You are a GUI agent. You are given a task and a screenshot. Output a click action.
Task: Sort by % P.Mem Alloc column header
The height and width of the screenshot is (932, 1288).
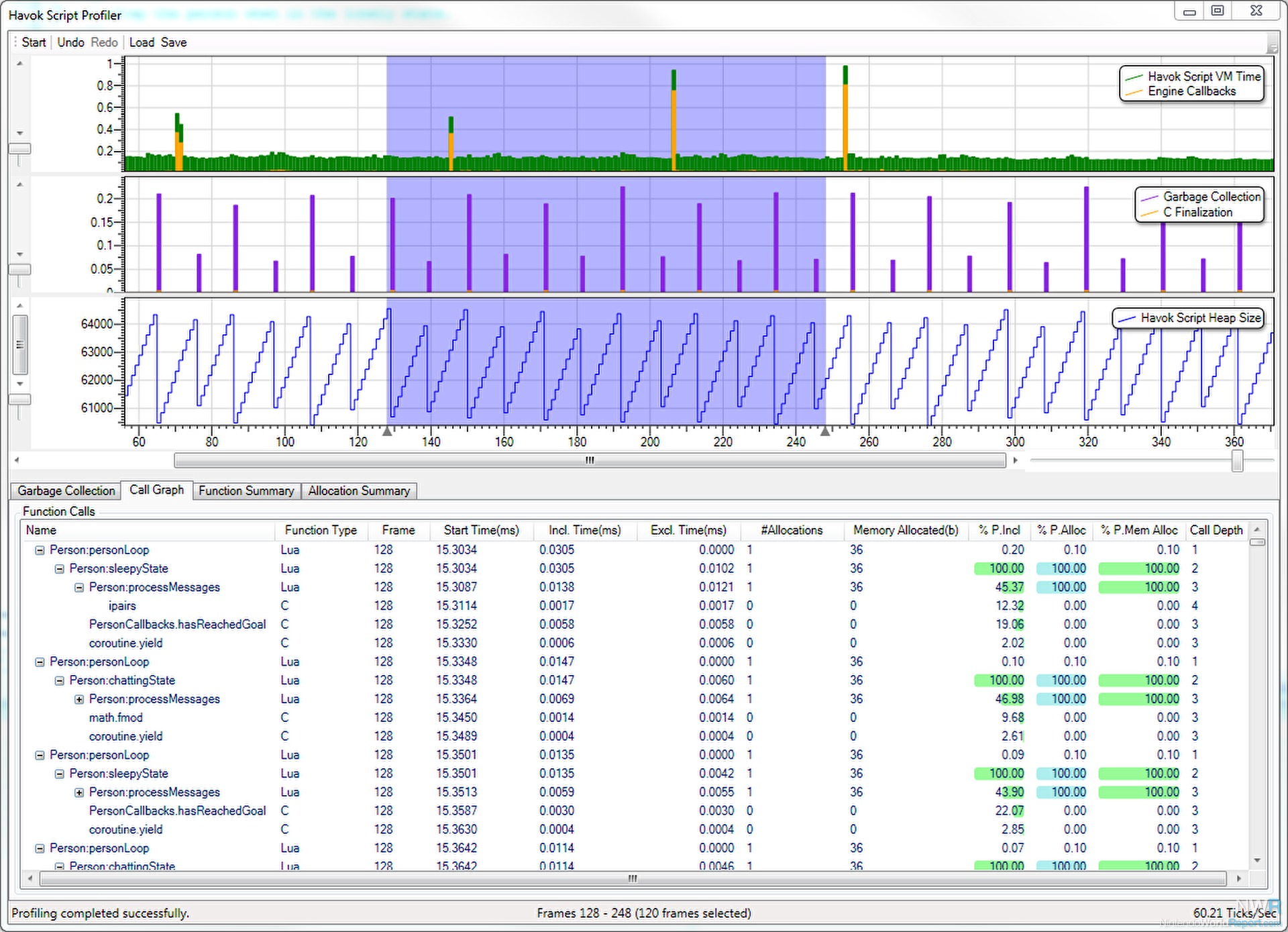(x=1138, y=530)
